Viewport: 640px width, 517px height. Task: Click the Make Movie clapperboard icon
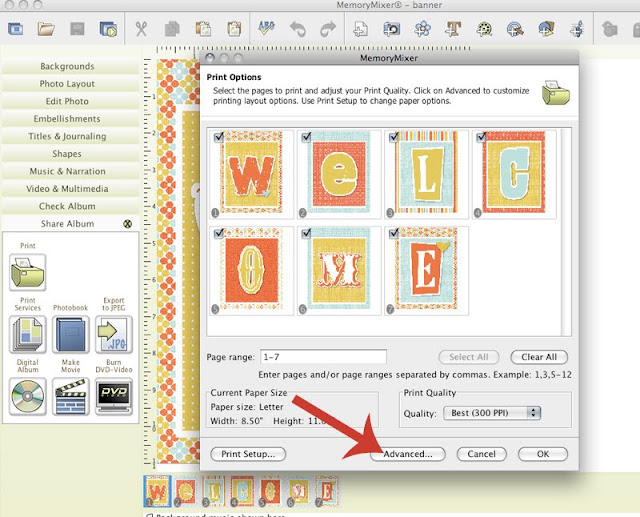[70, 397]
